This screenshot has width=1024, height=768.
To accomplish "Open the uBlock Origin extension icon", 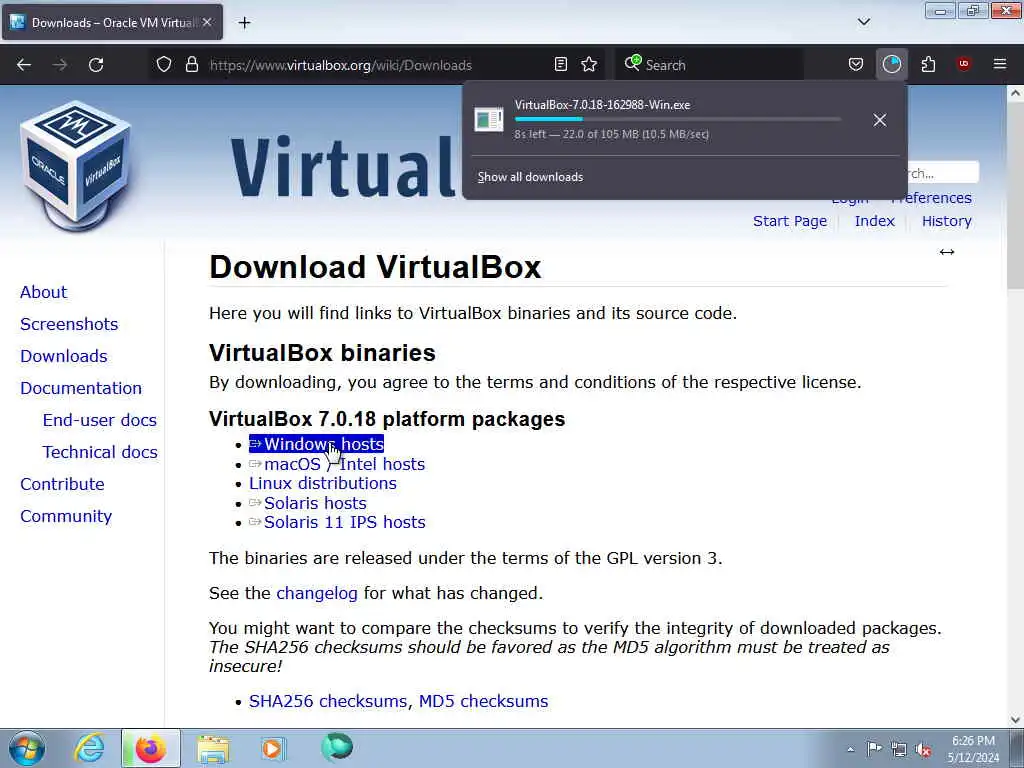I will 964,64.
